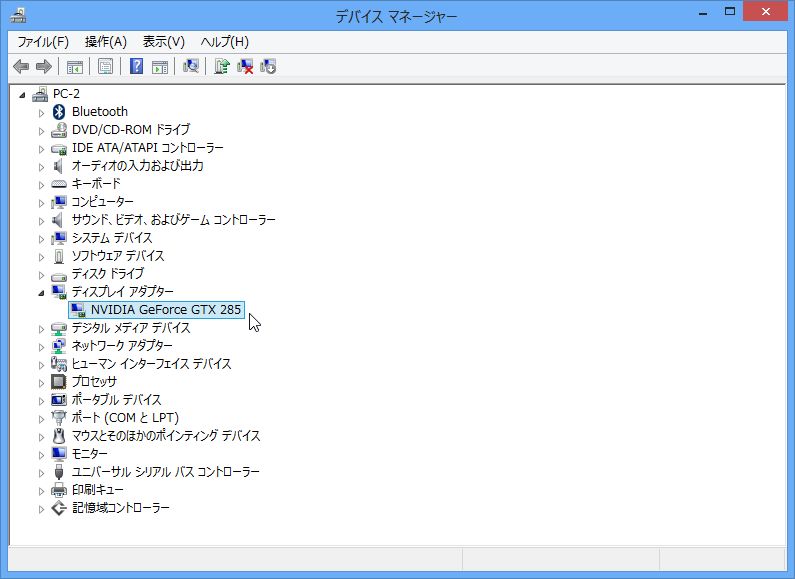Click the ネットワーク アダプター icon
The image size is (795, 579).
(x=59, y=346)
